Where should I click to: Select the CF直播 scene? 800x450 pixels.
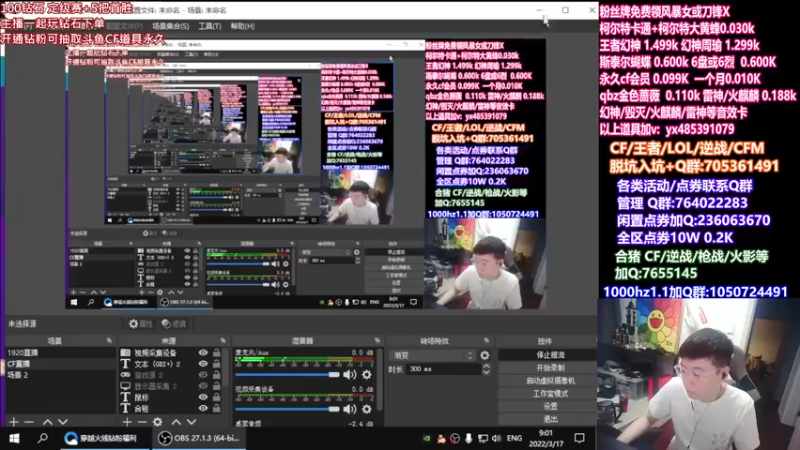[x=60, y=364]
